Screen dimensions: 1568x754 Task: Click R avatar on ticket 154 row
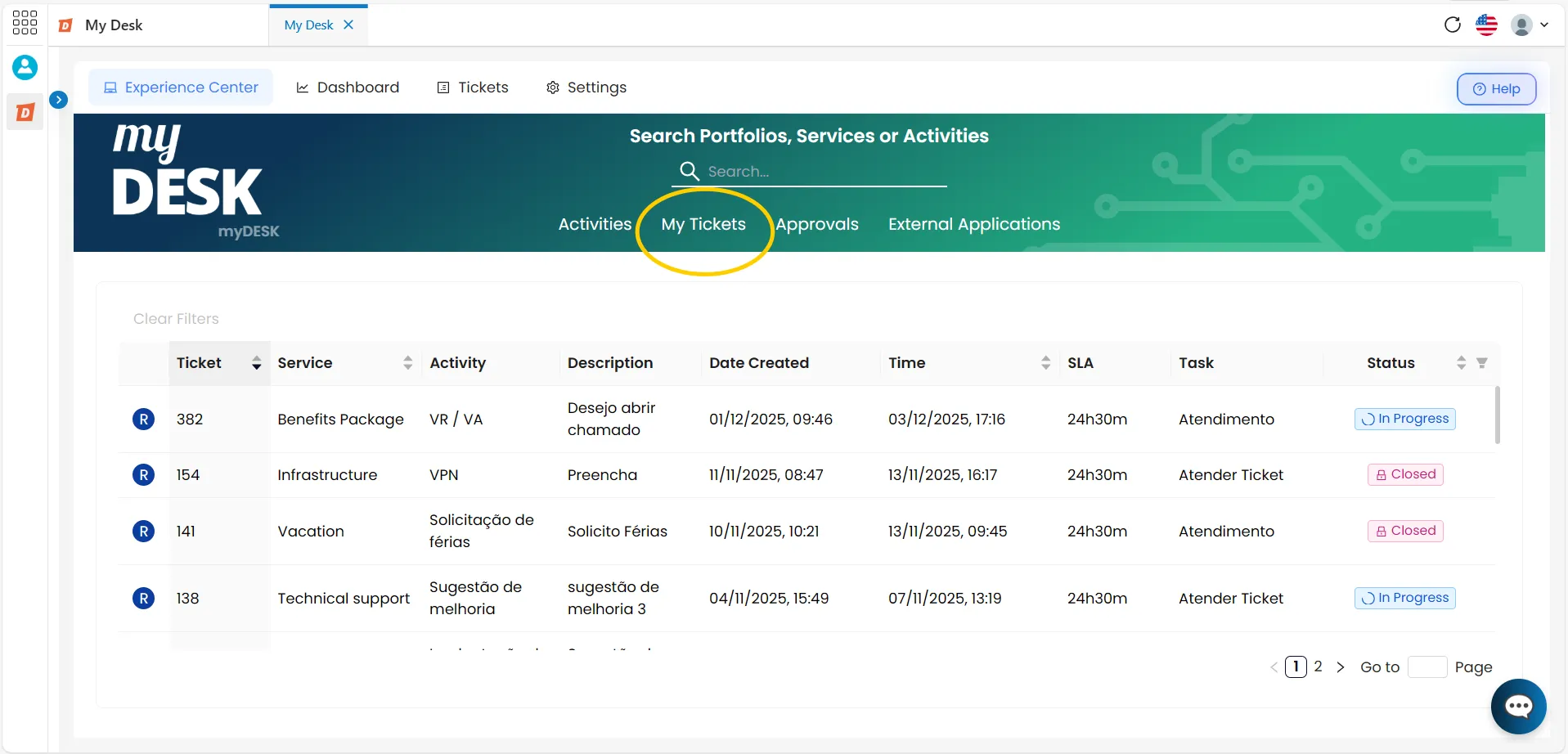point(143,475)
